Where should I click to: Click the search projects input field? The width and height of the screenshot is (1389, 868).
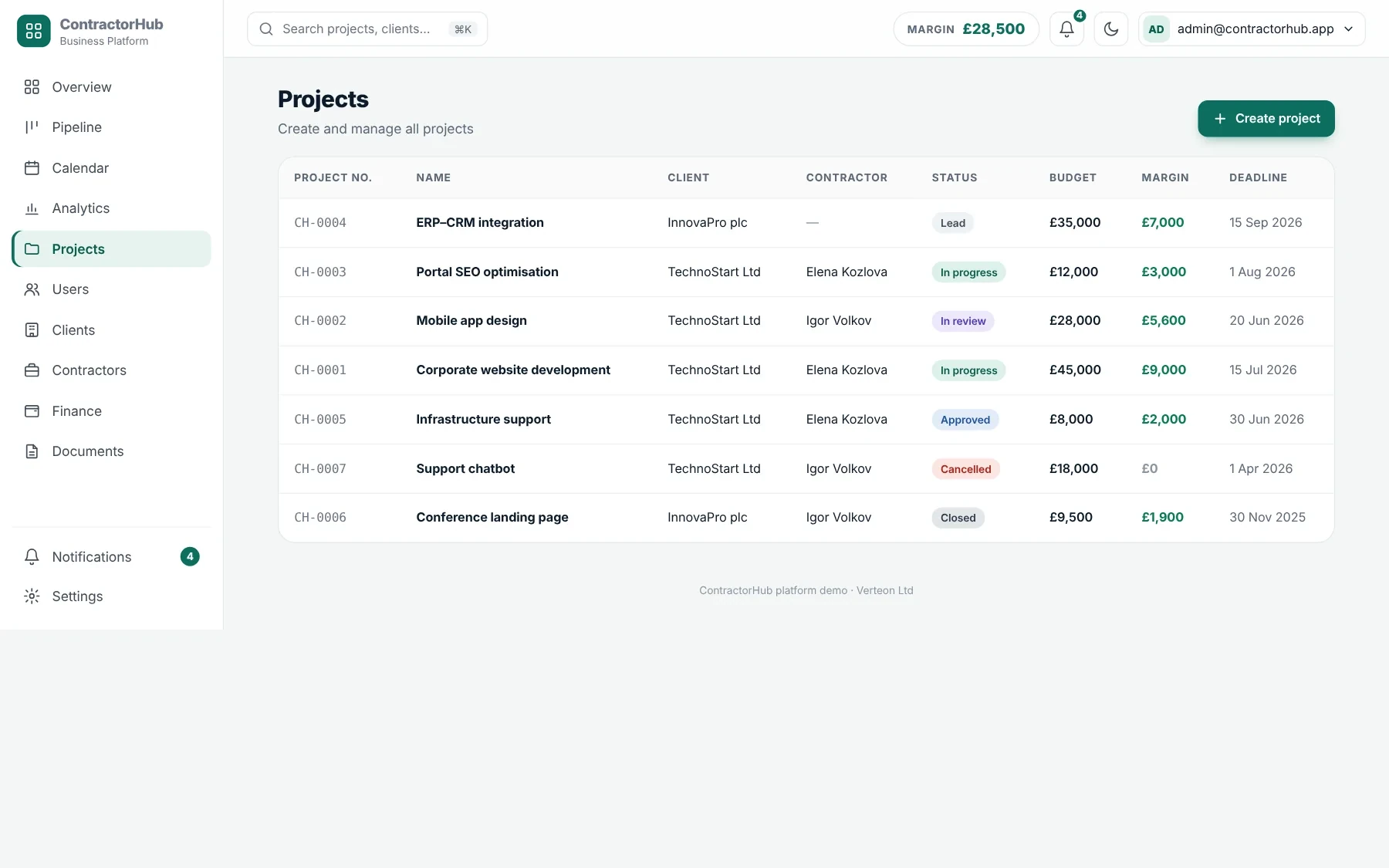click(367, 29)
